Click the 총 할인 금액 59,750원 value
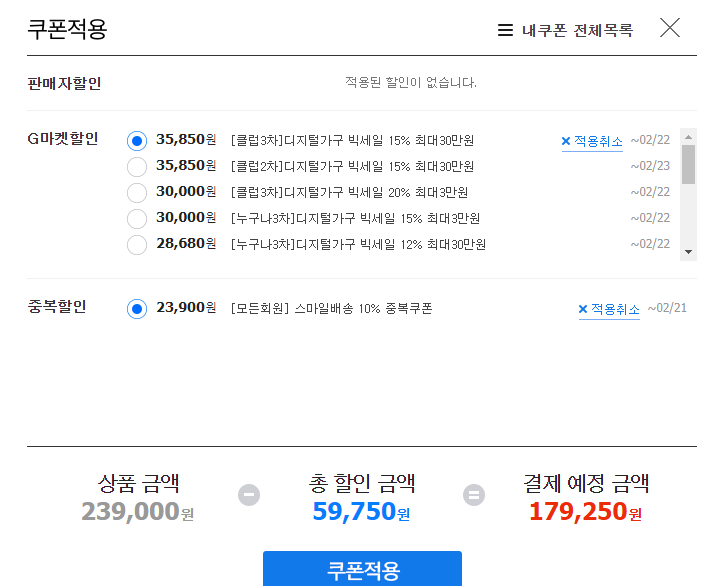This screenshot has height=586, width=720. pos(361,511)
